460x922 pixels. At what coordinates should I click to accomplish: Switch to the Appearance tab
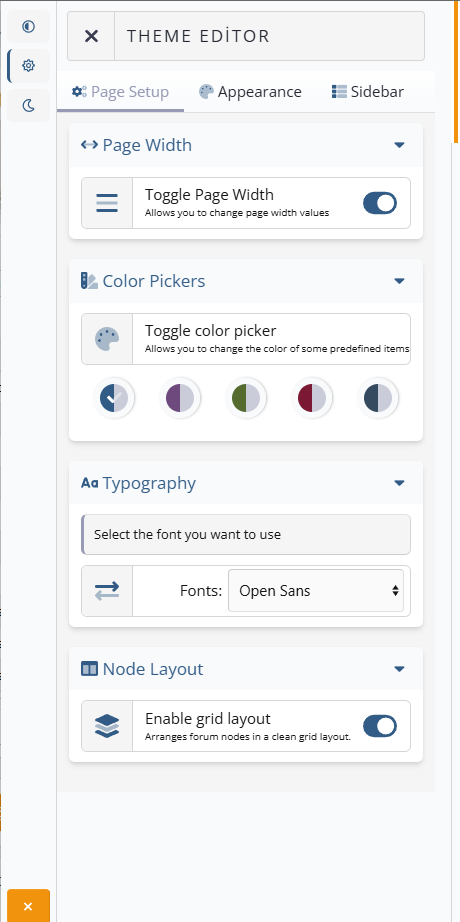point(250,92)
